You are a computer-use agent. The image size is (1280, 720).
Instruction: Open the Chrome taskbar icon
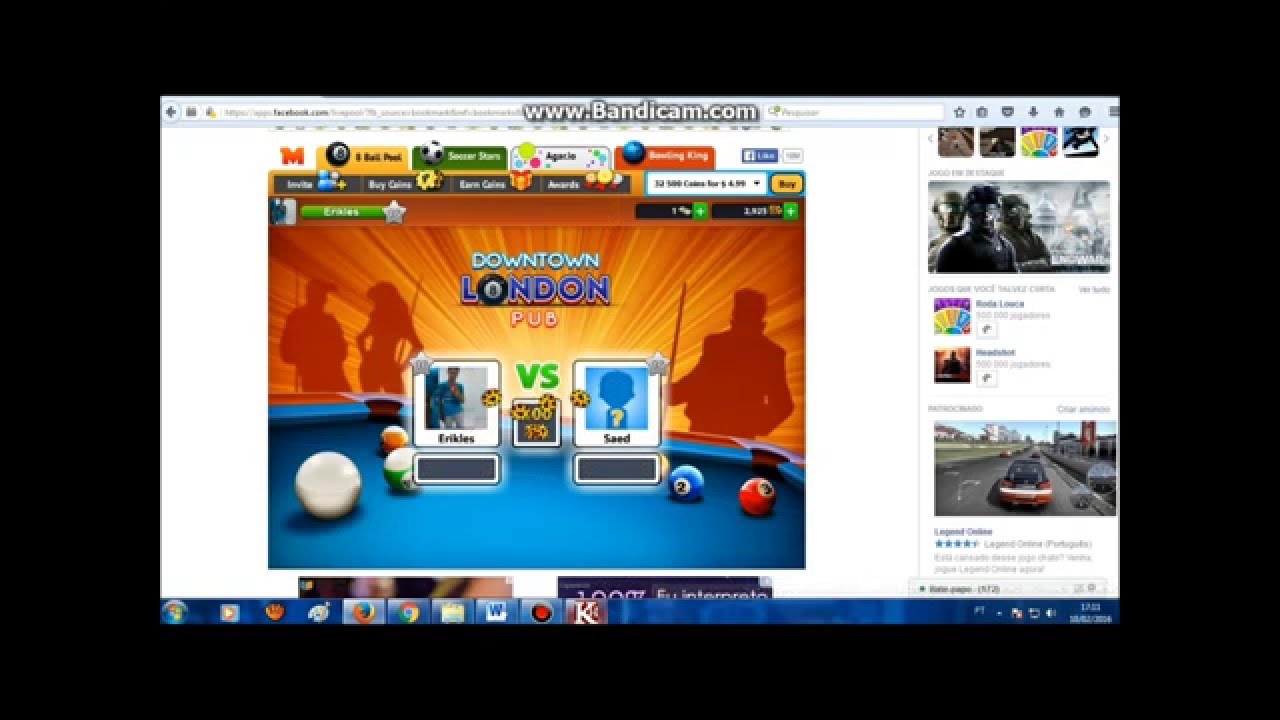408,612
